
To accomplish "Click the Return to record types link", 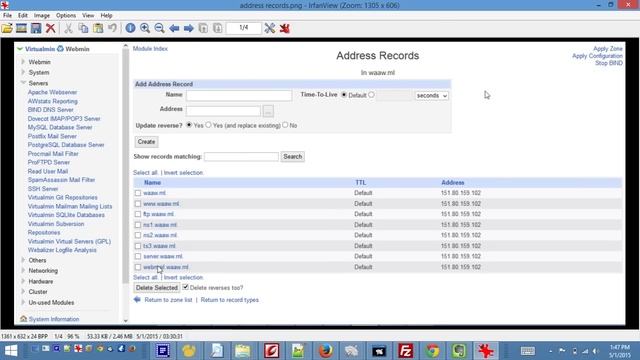I will [x=230, y=300].
